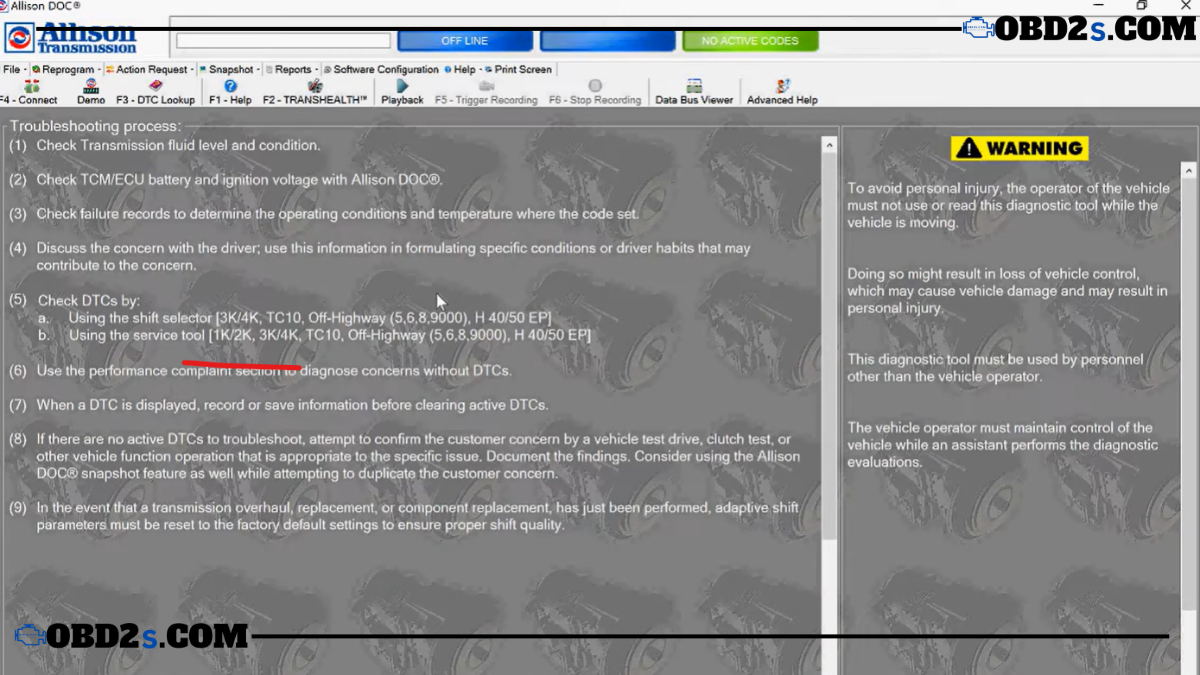Click the warning panel scroll-up arrow
The height and width of the screenshot is (675, 1200).
coord(1189,172)
